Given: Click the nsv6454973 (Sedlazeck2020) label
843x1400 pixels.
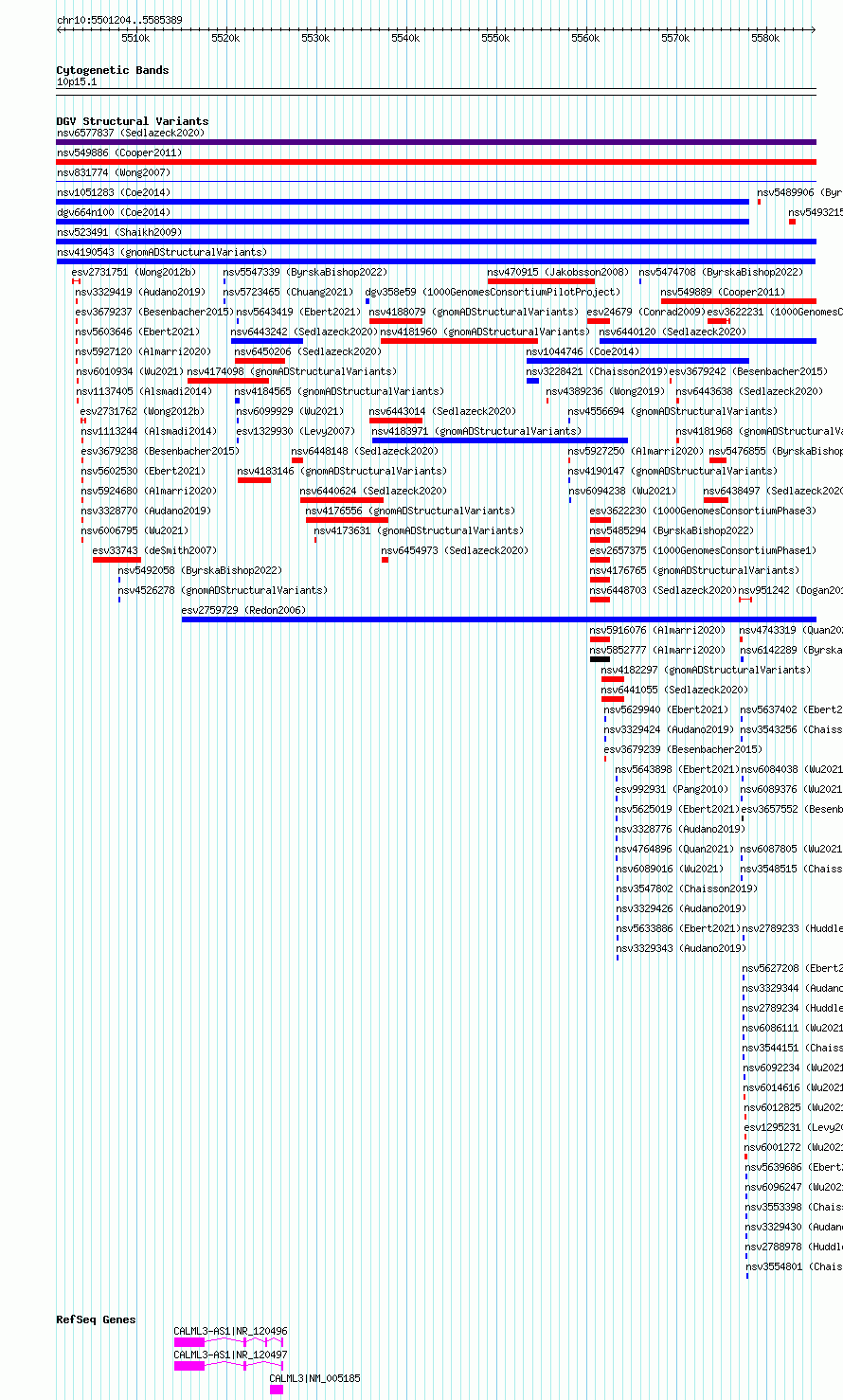Looking at the screenshot, I should [x=455, y=550].
